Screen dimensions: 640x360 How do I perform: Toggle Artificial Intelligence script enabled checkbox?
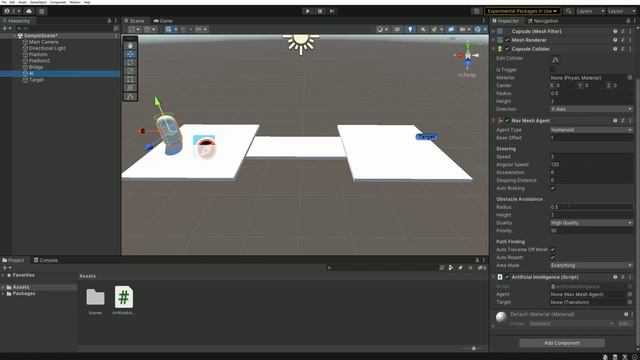pos(507,277)
